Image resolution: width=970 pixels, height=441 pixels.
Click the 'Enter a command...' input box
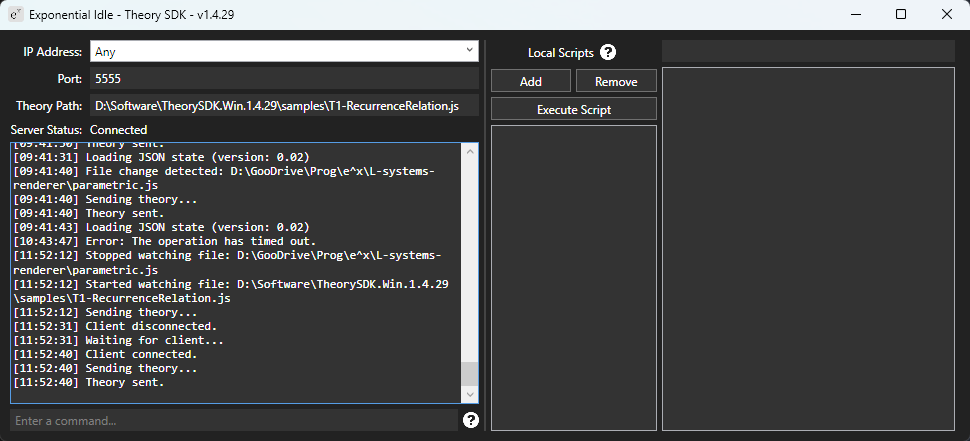tap(234, 420)
